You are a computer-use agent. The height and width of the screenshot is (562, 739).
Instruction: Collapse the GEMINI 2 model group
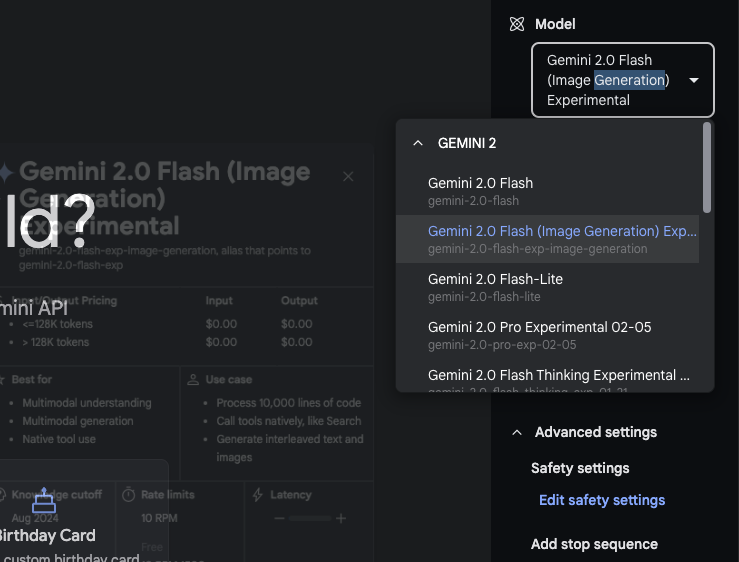(418, 143)
